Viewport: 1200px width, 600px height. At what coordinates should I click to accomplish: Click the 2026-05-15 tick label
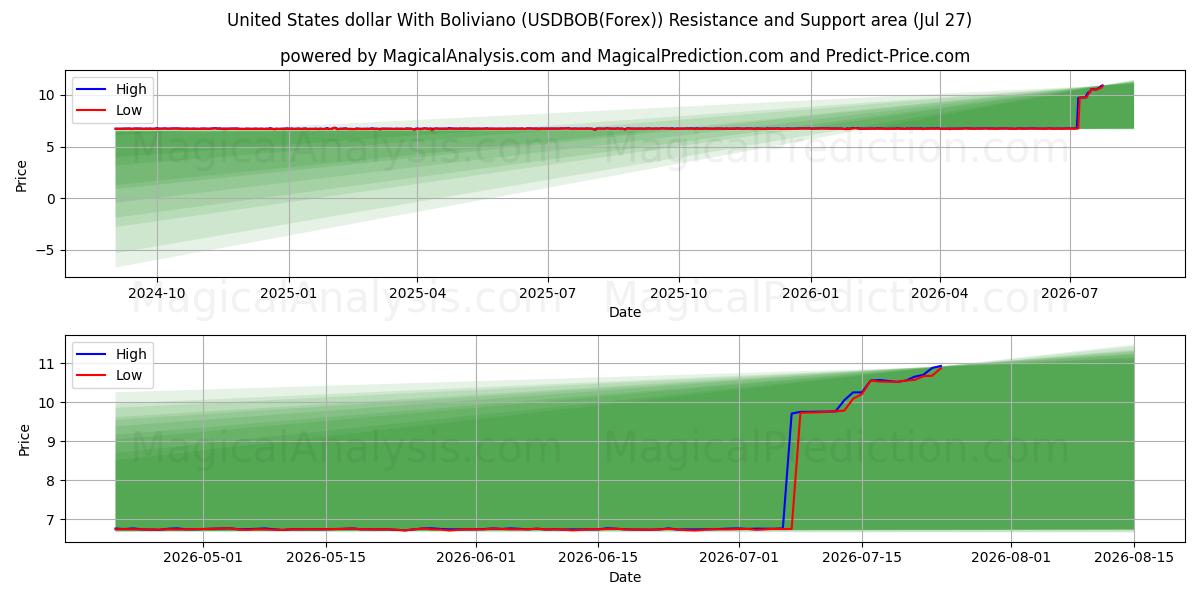click(326, 559)
